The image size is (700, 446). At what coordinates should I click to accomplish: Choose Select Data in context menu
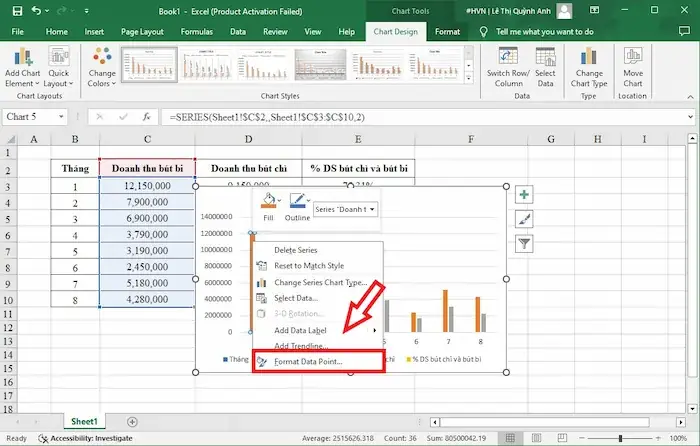[x=318, y=298]
